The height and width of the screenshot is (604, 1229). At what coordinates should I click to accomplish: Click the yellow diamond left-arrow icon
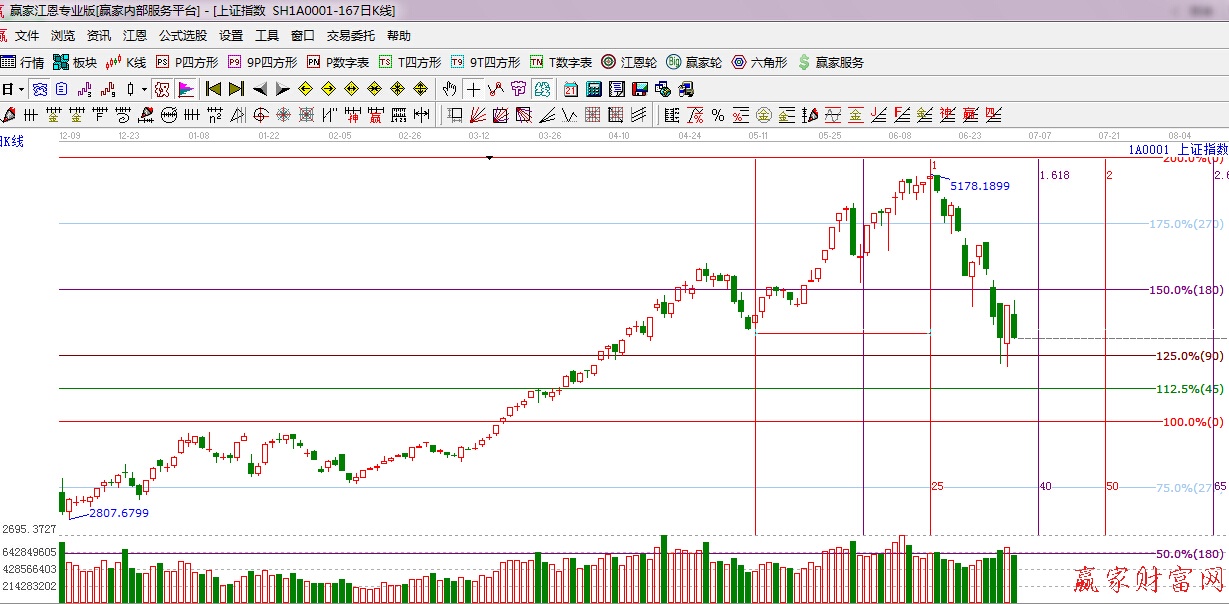pos(306,89)
